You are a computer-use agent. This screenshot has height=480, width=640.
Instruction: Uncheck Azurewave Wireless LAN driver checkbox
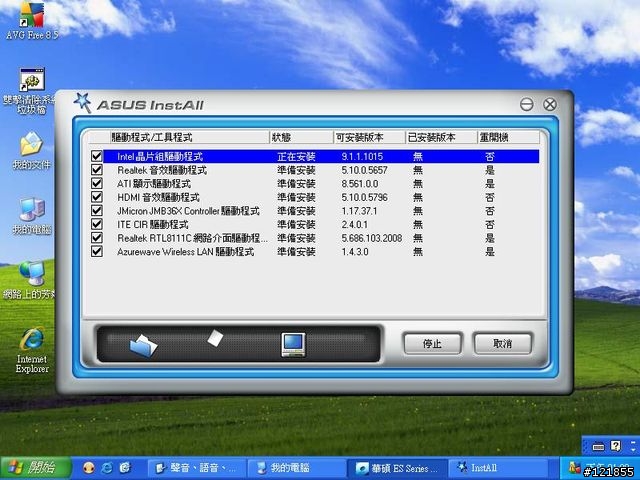click(x=97, y=251)
